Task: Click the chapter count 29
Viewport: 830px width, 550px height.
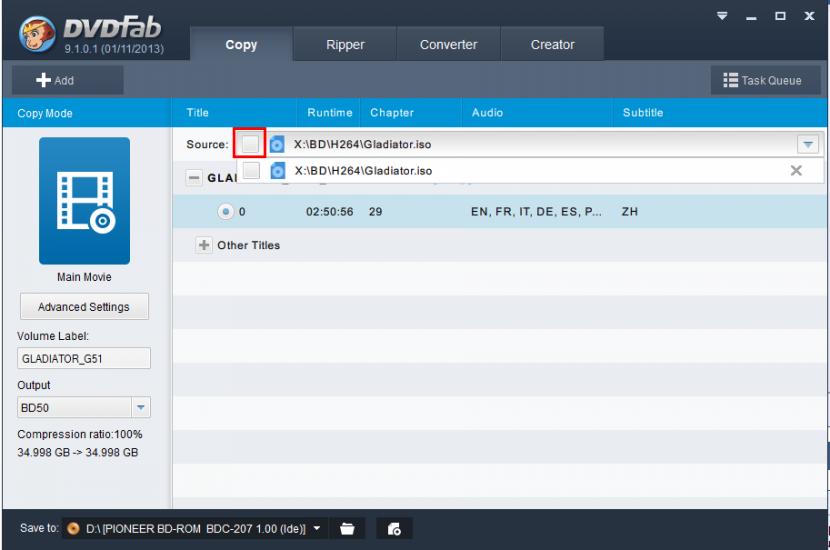Action: pyautogui.click(x=375, y=211)
